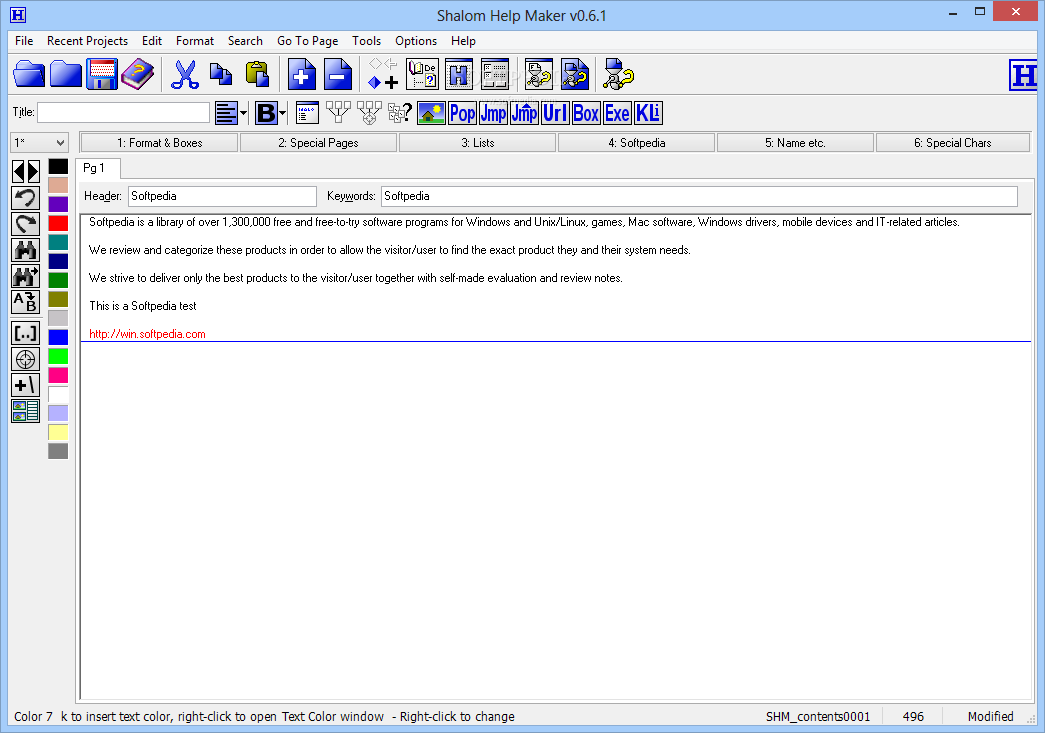Click the square brackets icon
1045x733 pixels.
[x=25, y=333]
